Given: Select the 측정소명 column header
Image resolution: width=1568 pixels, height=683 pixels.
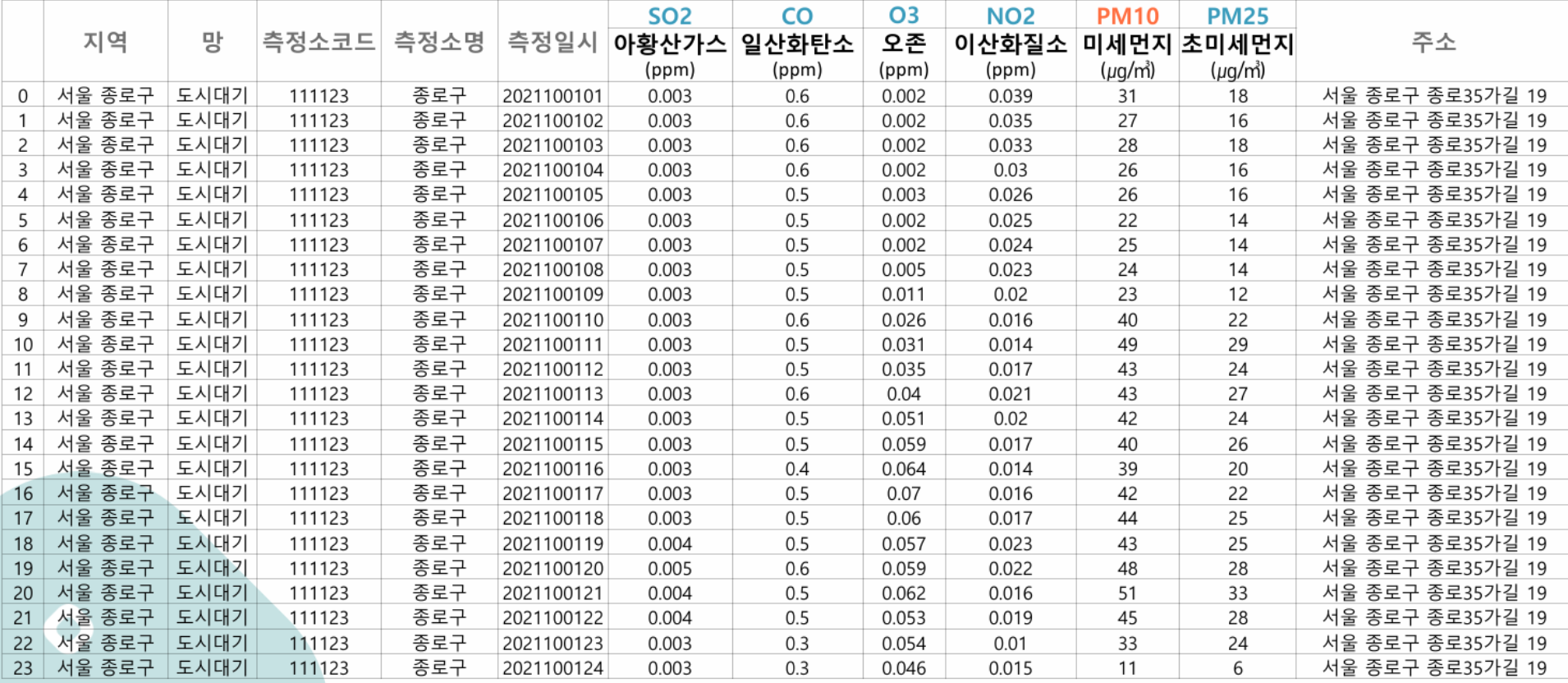Looking at the screenshot, I should 439,42.
